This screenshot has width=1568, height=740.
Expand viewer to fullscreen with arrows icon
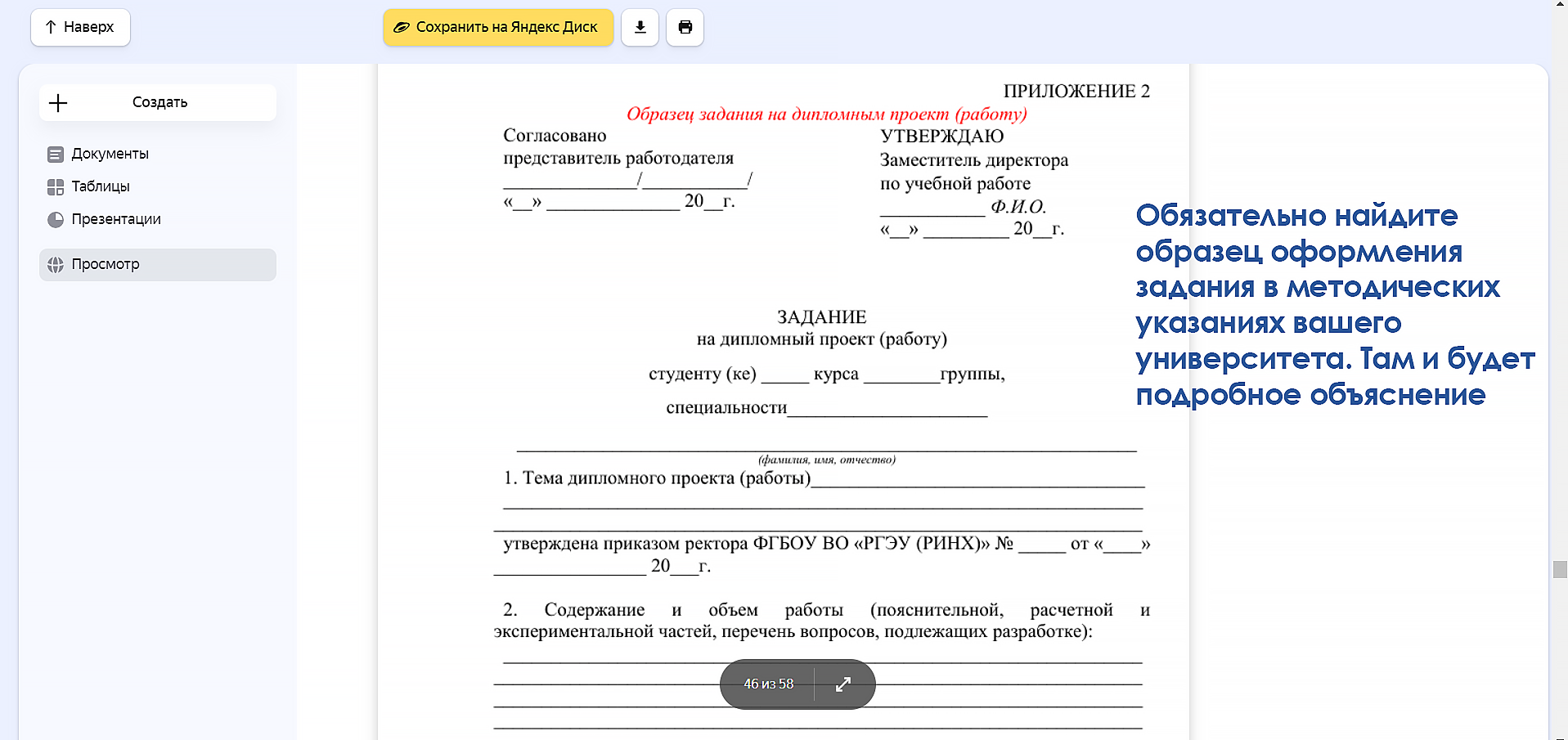[x=843, y=684]
